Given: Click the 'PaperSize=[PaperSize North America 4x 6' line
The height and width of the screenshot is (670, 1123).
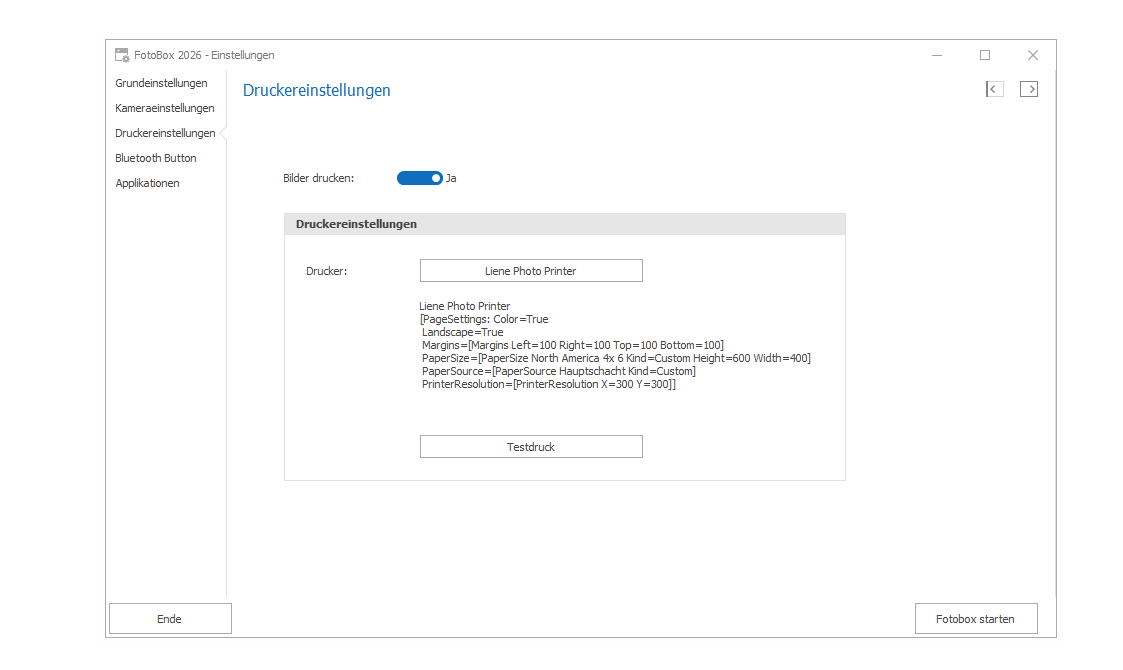Looking at the screenshot, I should 616,358.
